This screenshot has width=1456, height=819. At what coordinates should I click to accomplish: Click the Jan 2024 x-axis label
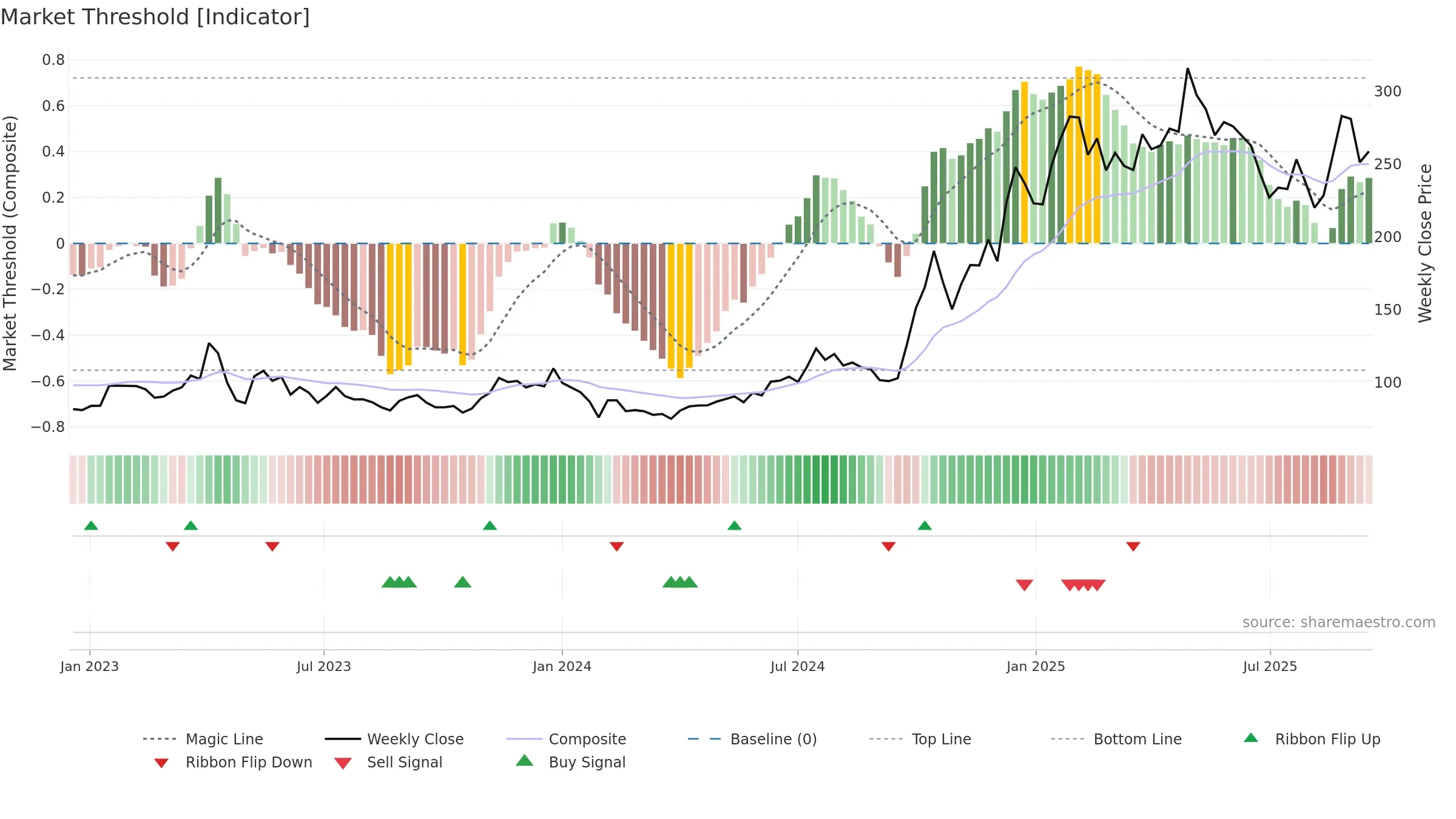[x=562, y=666]
